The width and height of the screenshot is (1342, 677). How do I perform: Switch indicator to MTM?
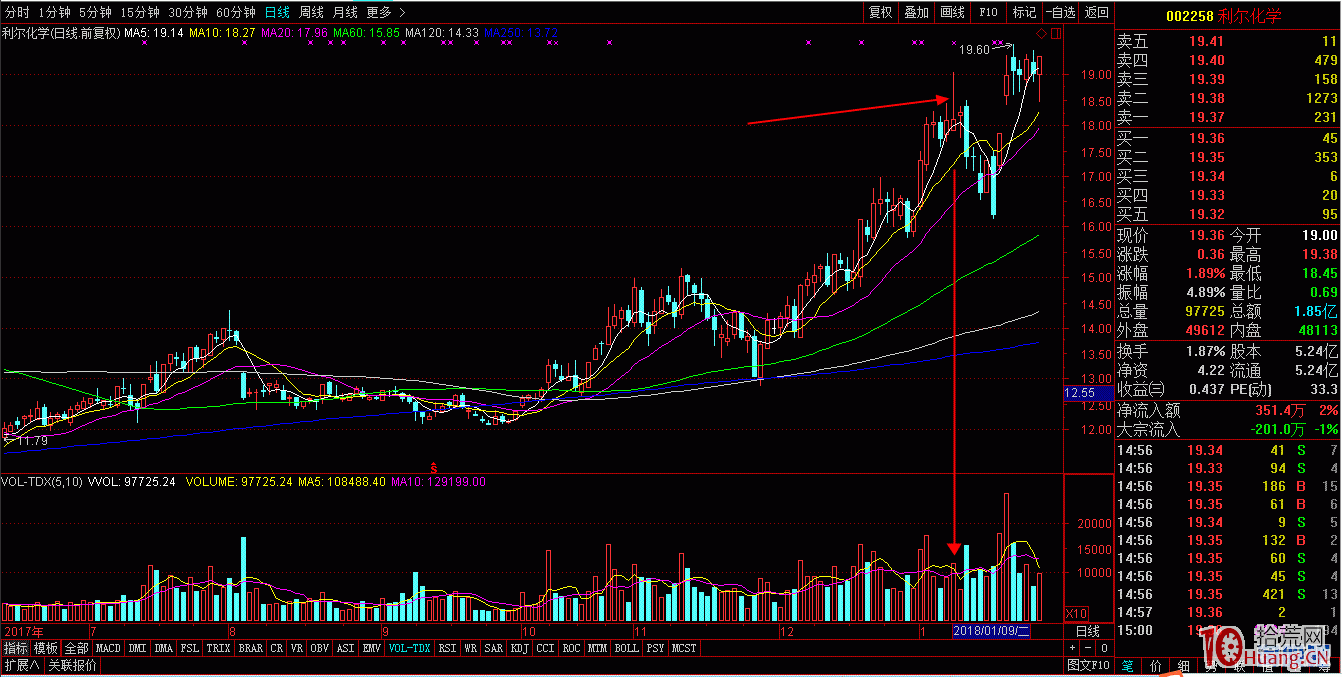coord(597,648)
